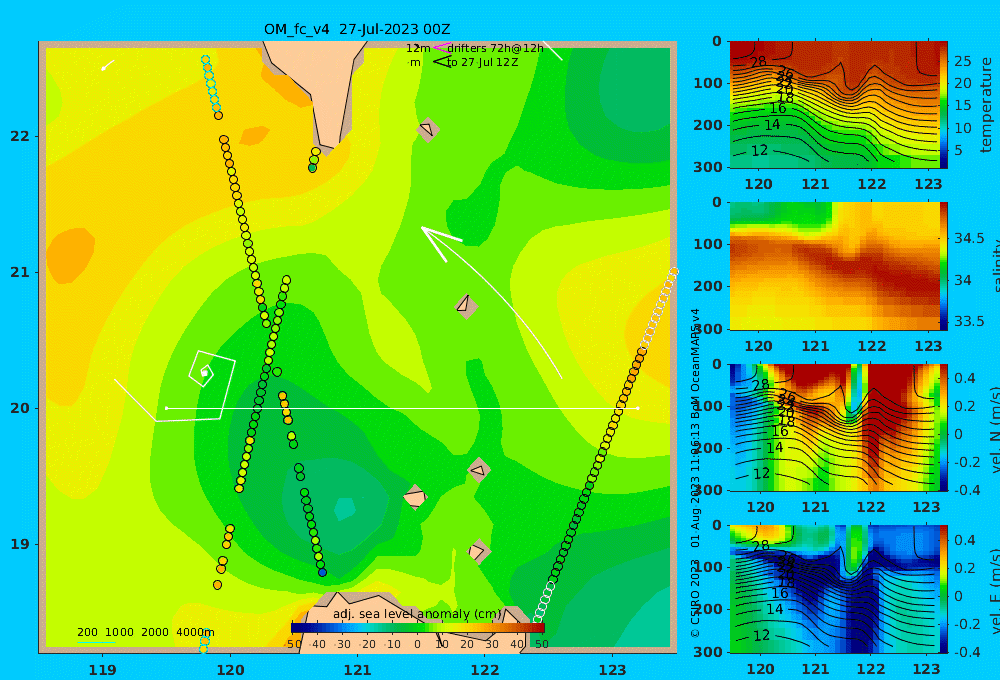Image resolution: width=1000 pixels, height=680 pixels.
Task: Click the sea level anomaly colorbar
Action: point(418,628)
